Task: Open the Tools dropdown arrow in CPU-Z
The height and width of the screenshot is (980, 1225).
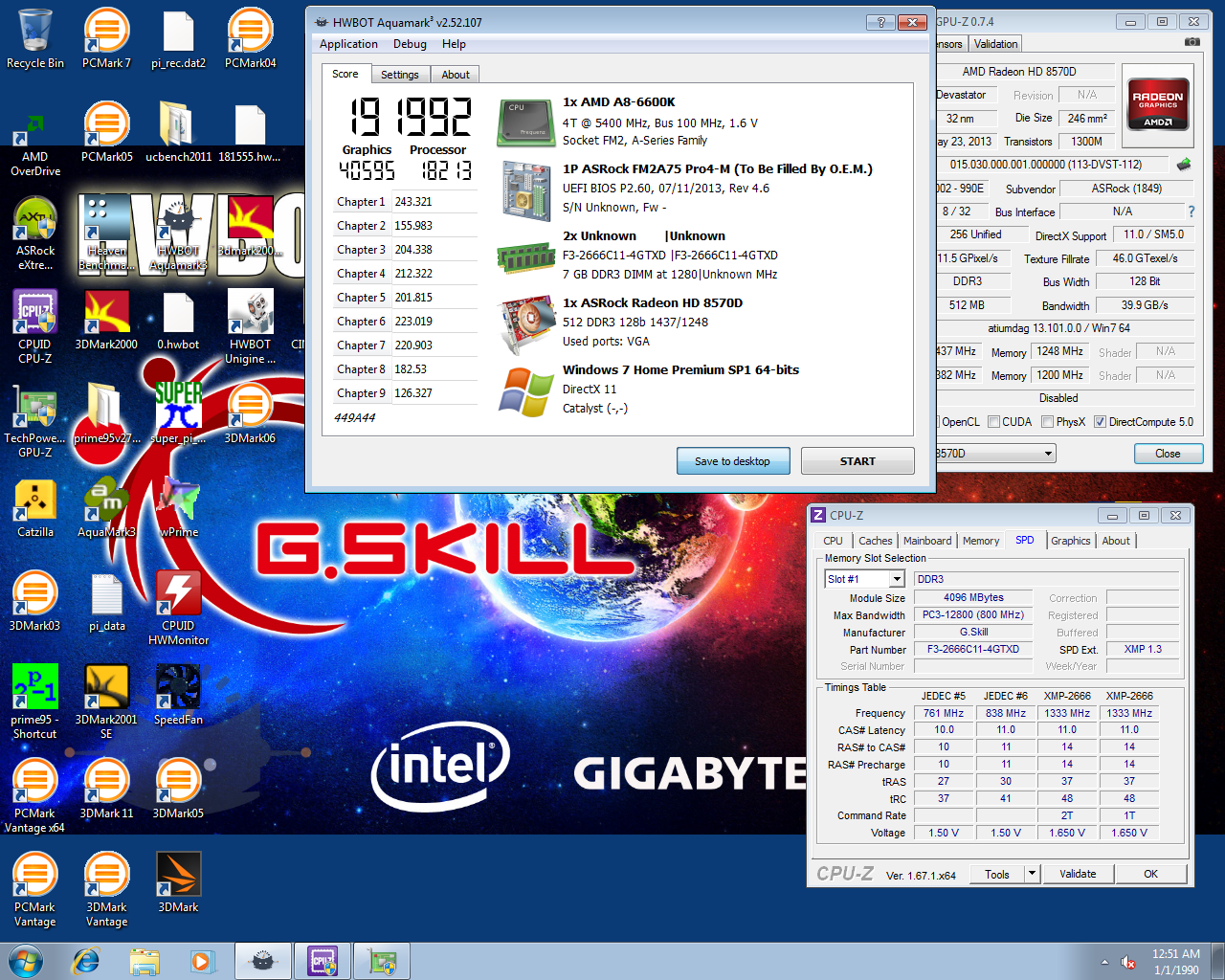Action: (x=1032, y=874)
